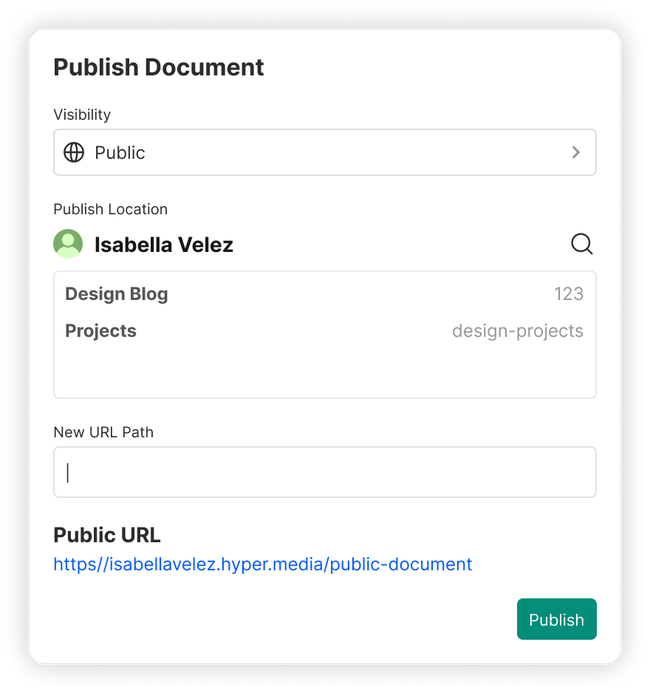650x693 pixels.
Task: Click the Visibility field label
Action: 82,115
